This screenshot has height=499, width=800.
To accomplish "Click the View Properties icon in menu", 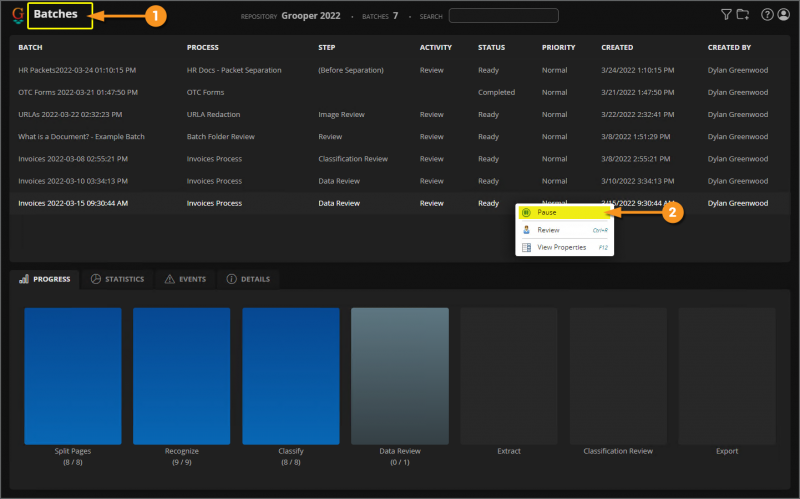I will [526, 247].
